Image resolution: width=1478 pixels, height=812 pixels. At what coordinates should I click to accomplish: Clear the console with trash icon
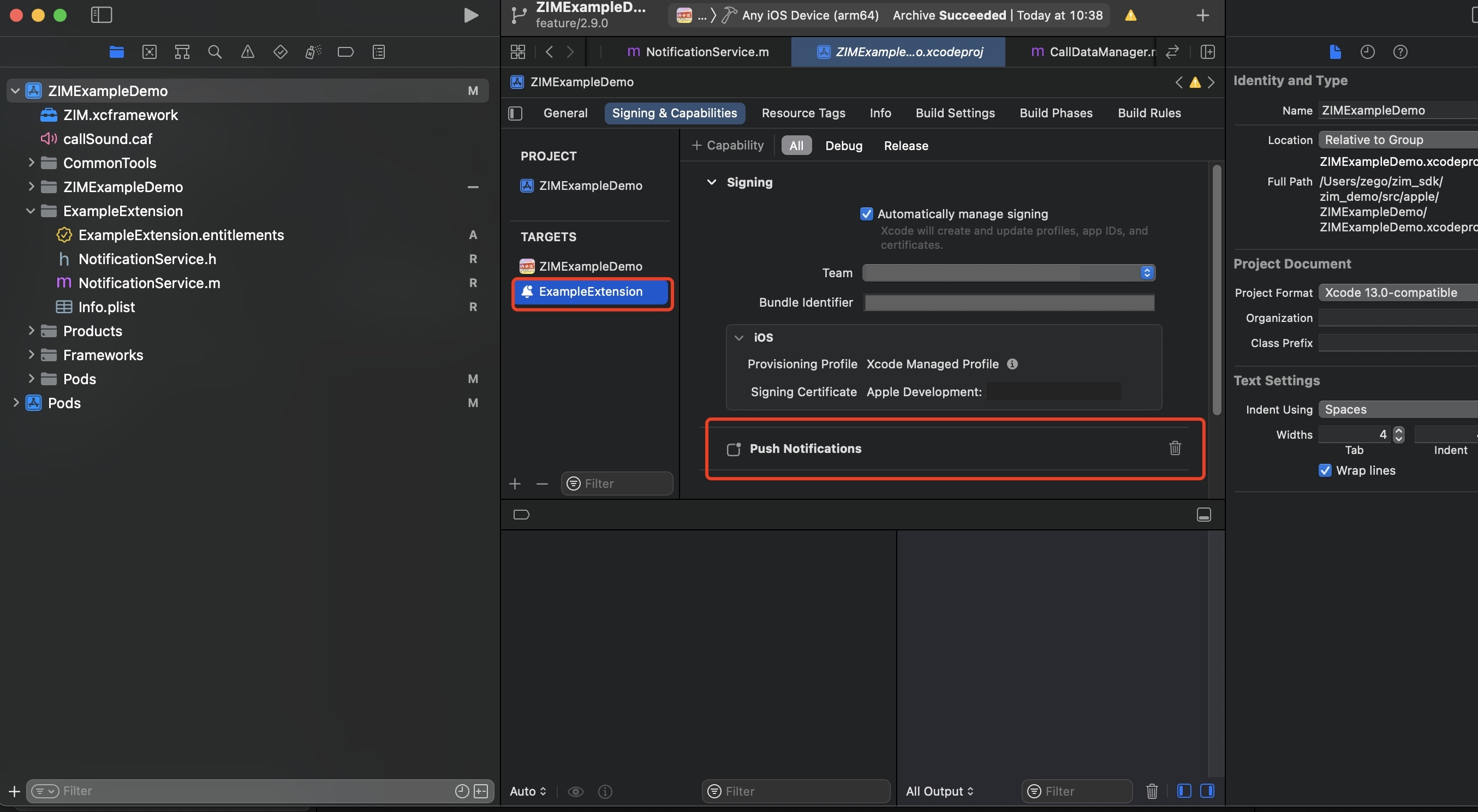point(1152,791)
